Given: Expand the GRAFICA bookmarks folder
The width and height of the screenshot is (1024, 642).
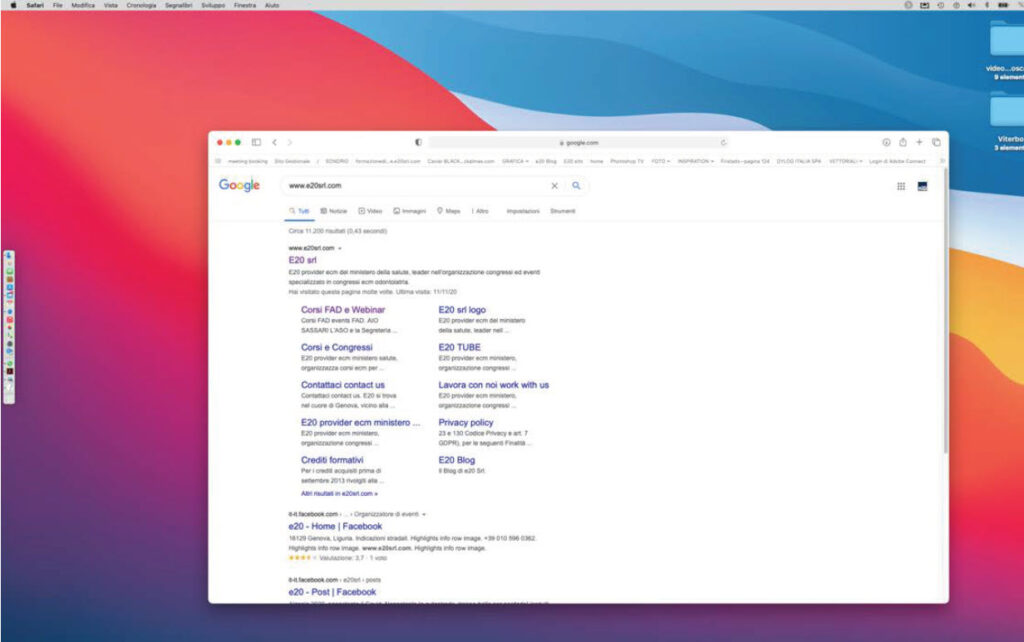Looking at the screenshot, I should tap(515, 161).
